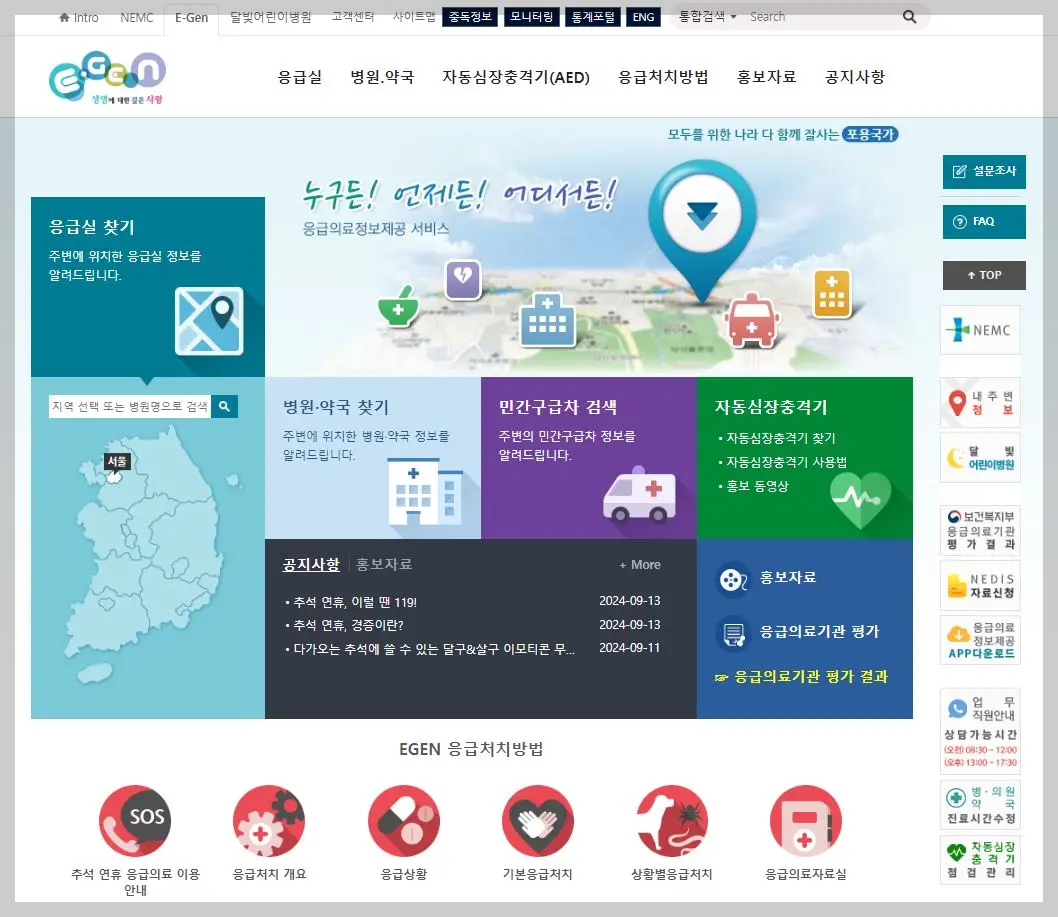Open the 통합검색 dropdown
The width and height of the screenshot is (1058, 917).
(706, 16)
